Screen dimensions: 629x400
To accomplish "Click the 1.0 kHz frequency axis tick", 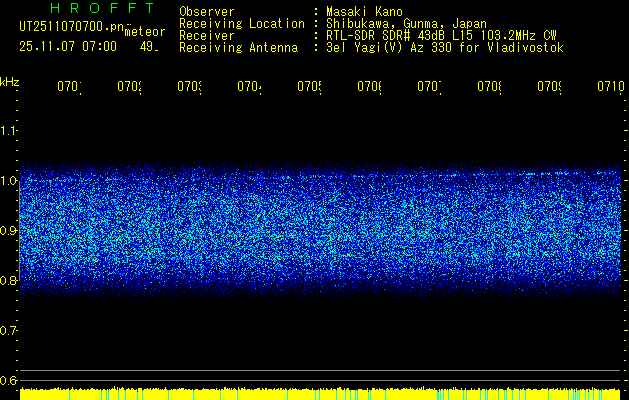I will [x=9, y=180].
